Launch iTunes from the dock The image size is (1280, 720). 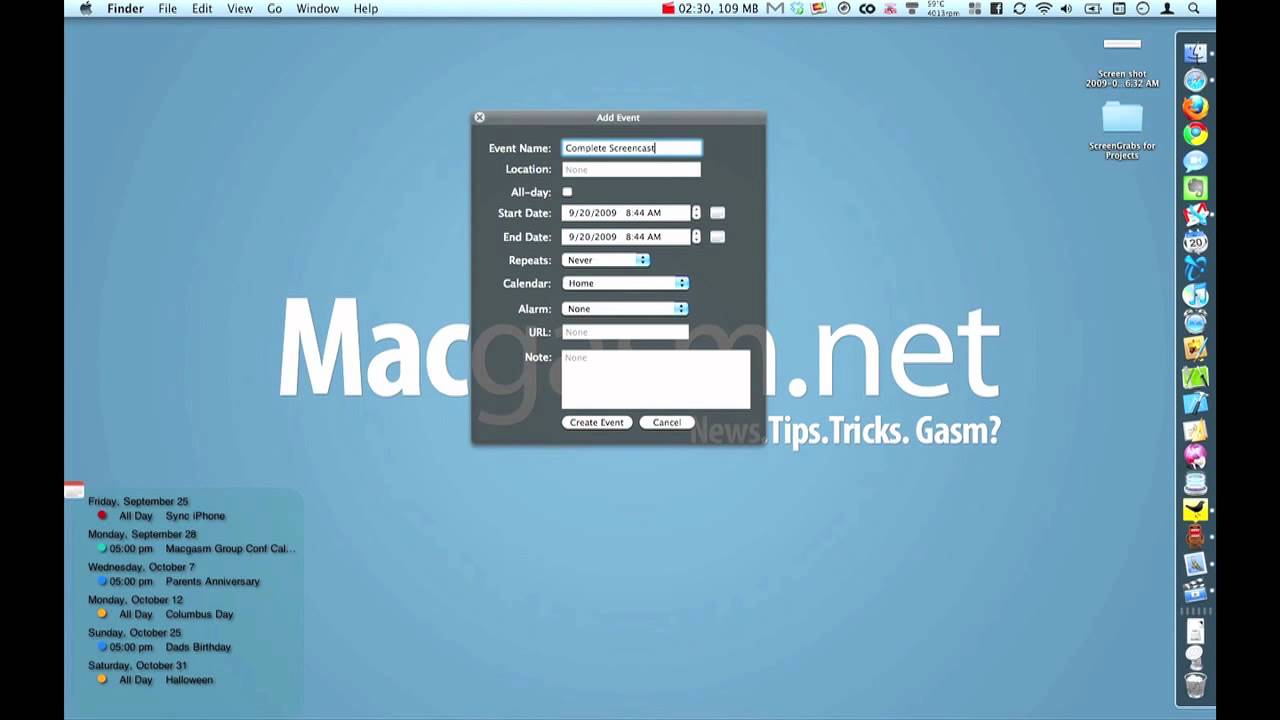tap(1195, 295)
